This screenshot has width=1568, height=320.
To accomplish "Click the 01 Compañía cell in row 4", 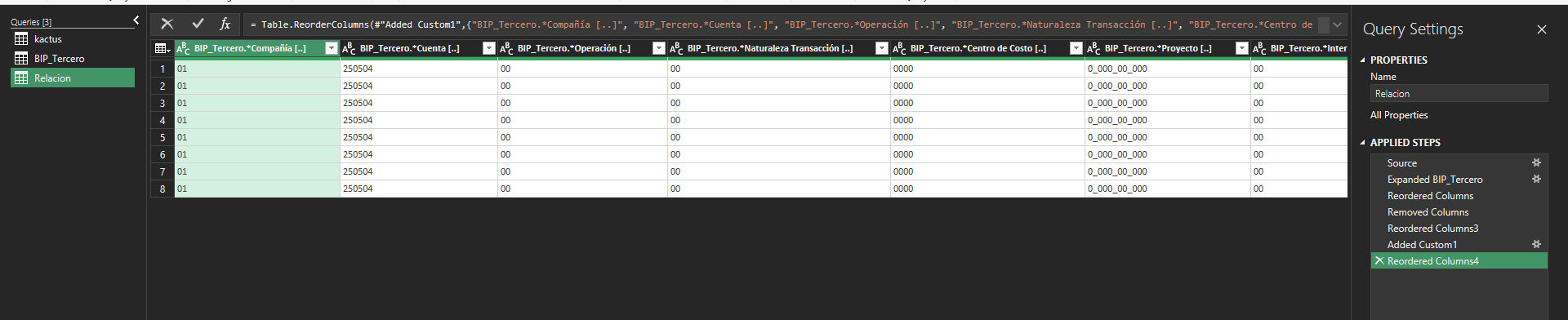I will (257, 121).
